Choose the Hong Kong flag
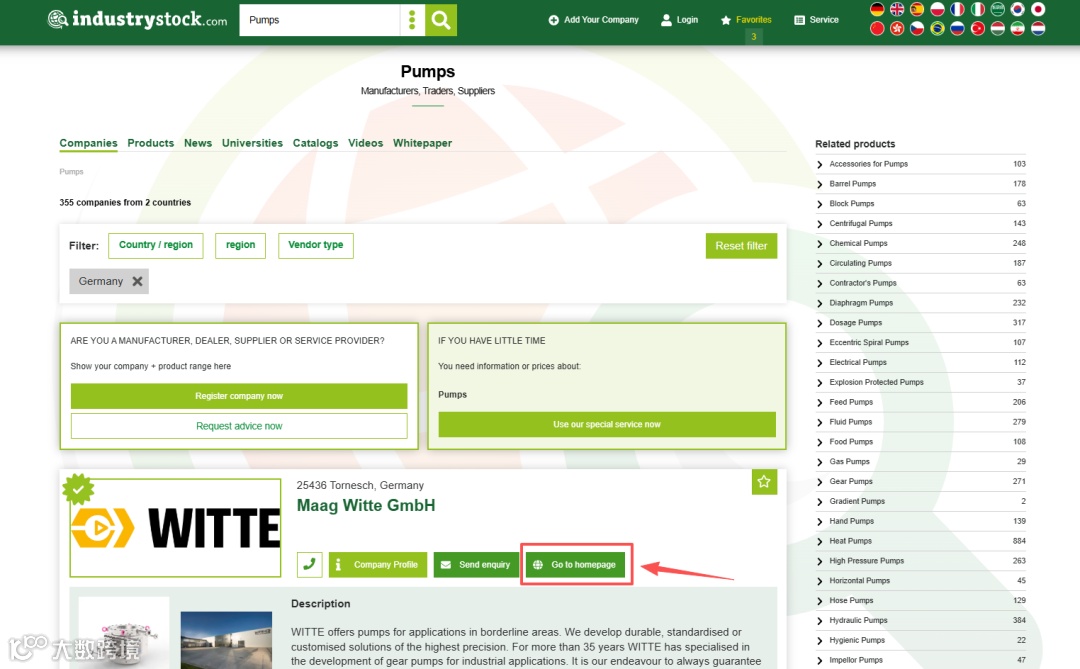 897,29
